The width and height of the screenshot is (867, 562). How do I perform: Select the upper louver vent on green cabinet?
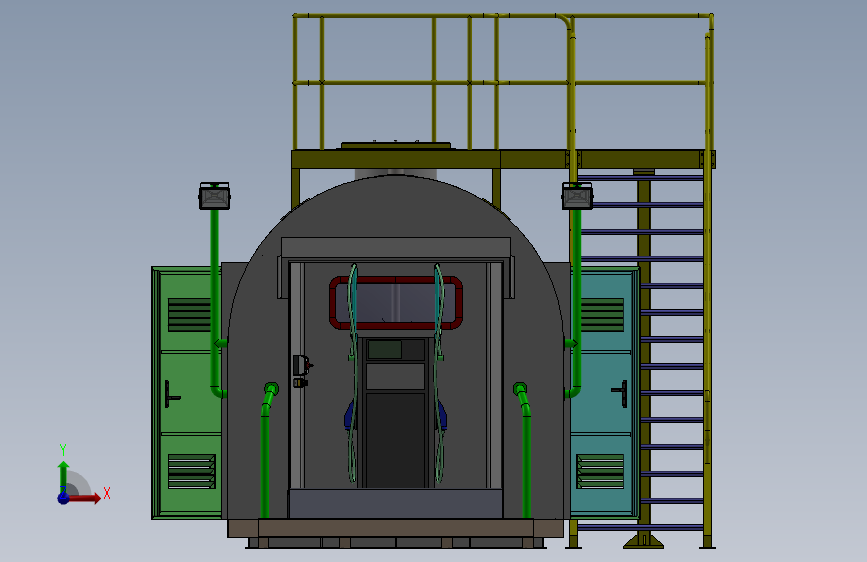(x=189, y=315)
